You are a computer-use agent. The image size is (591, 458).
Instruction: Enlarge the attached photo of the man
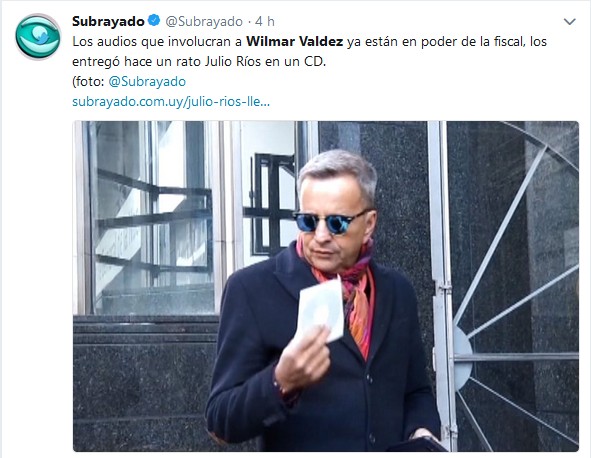pos(326,286)
